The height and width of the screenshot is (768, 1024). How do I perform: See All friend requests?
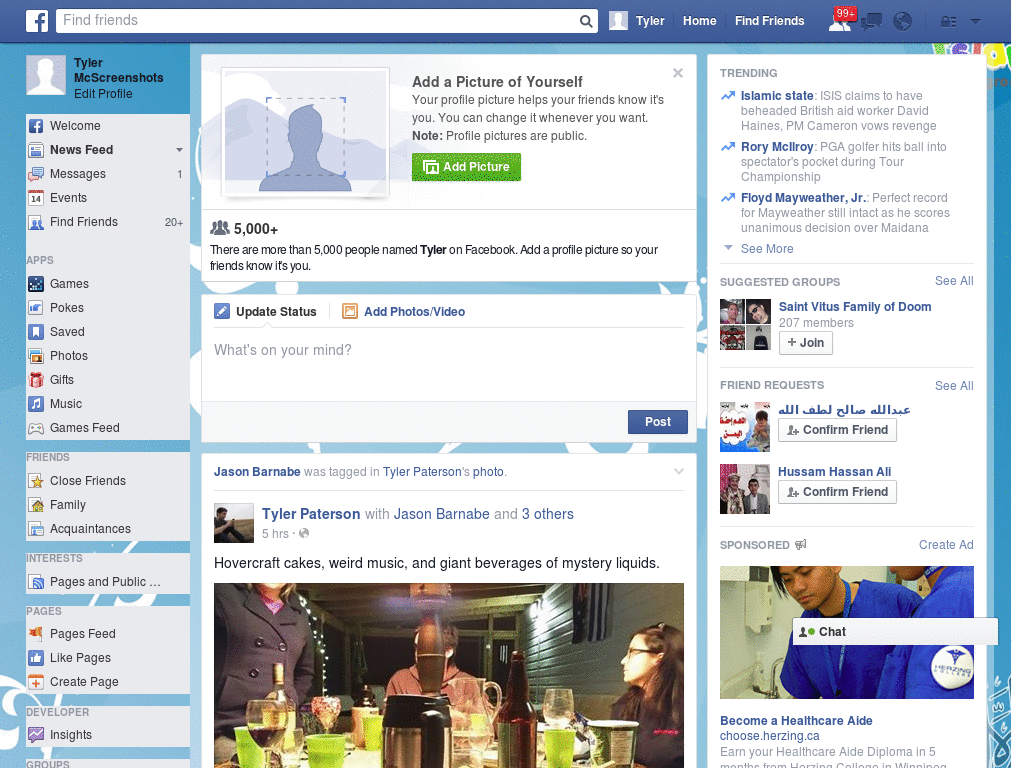[953, 386]
